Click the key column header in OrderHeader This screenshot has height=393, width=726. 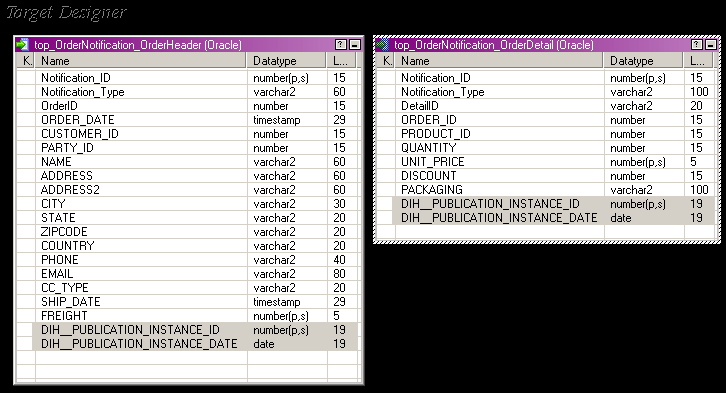click(26, 61)
